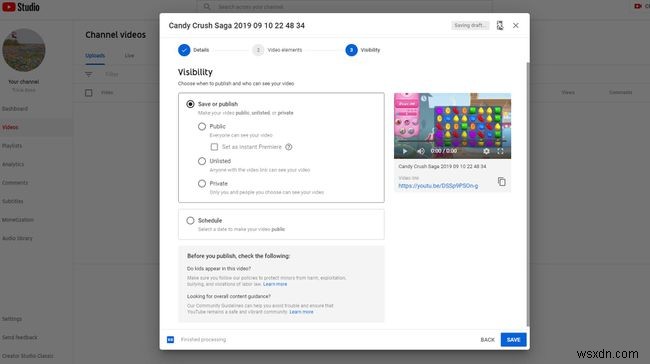Go to the Details step
The image size is (650, 364).
click(194, 50)
